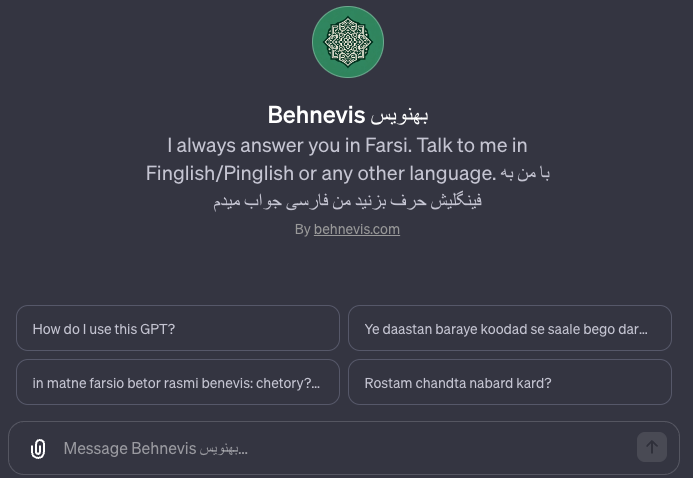
Task: Click the English "Behnevis" title heading
Action: click(315, 115)
